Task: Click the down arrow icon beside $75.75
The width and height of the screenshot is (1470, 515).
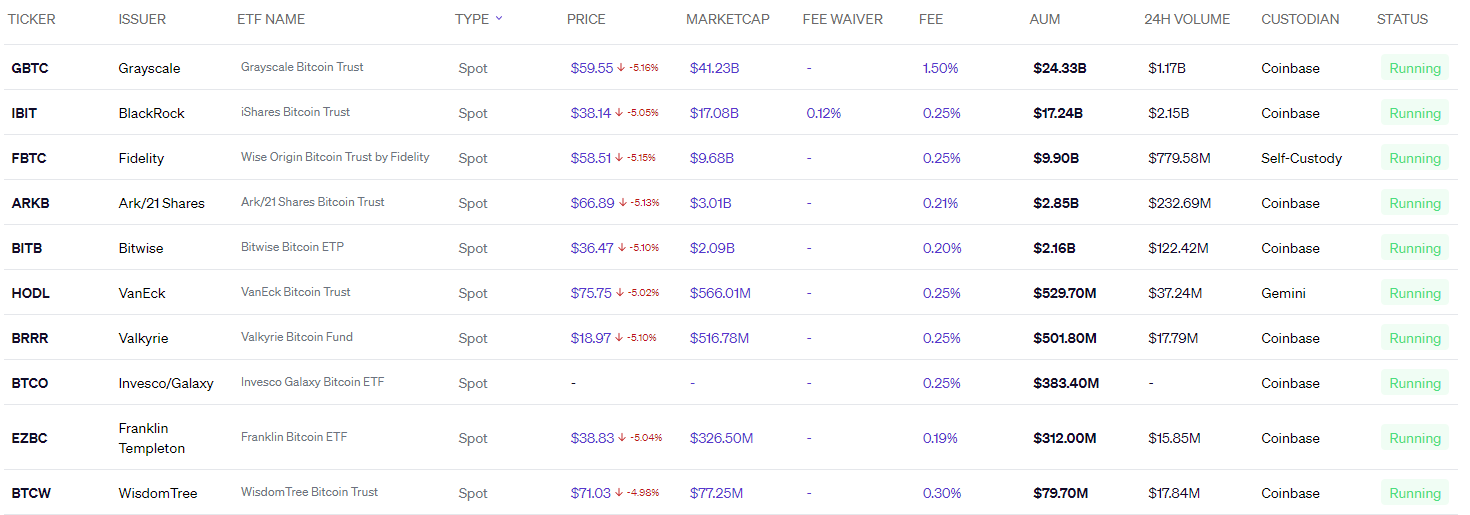Action: 621,293
